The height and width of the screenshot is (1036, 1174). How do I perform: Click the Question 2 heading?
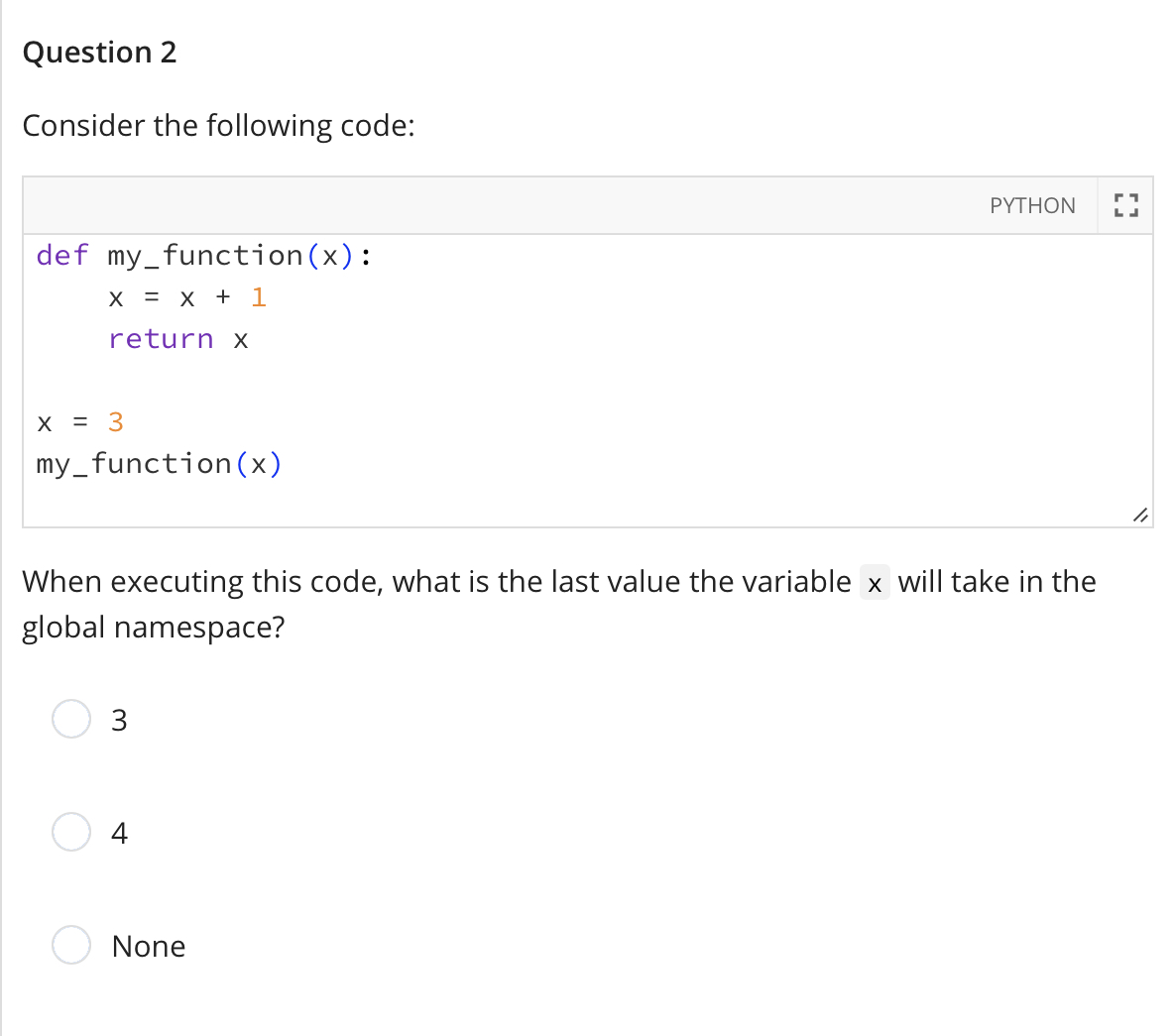click(x=99, y=53)
